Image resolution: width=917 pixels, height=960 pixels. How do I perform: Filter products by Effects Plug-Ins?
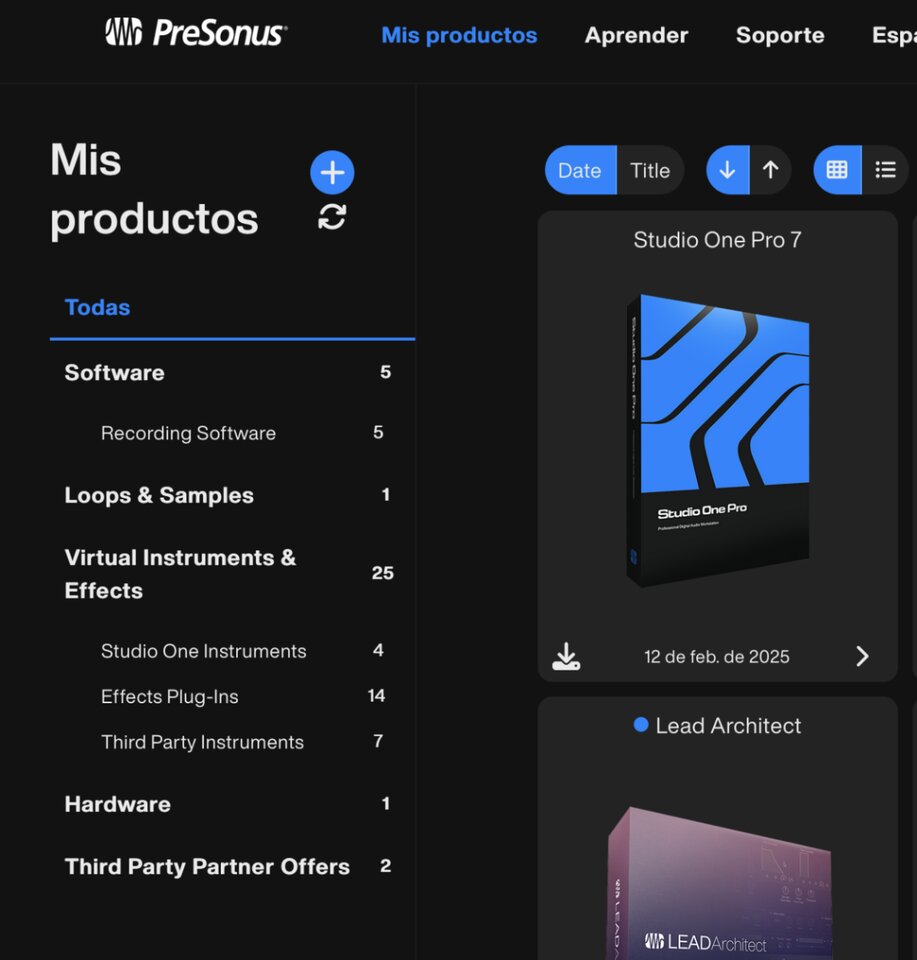coord(170,696)
